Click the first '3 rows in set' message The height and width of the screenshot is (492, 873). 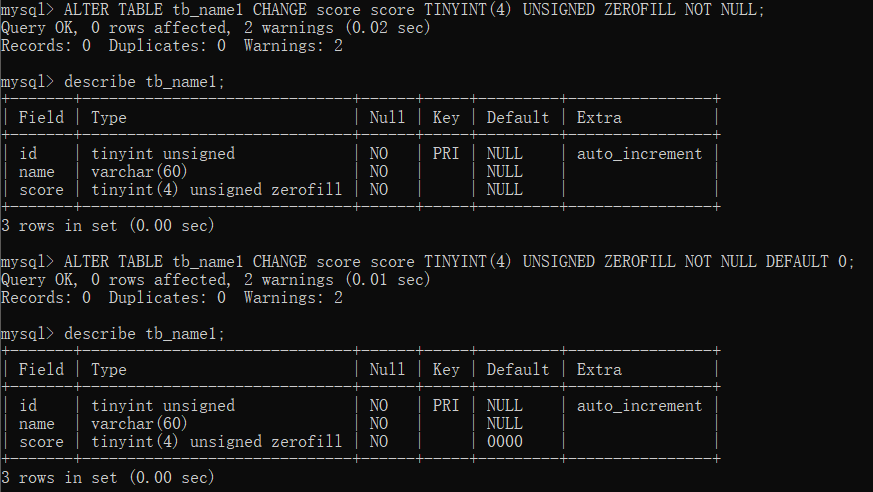click(x=107, y=225)
